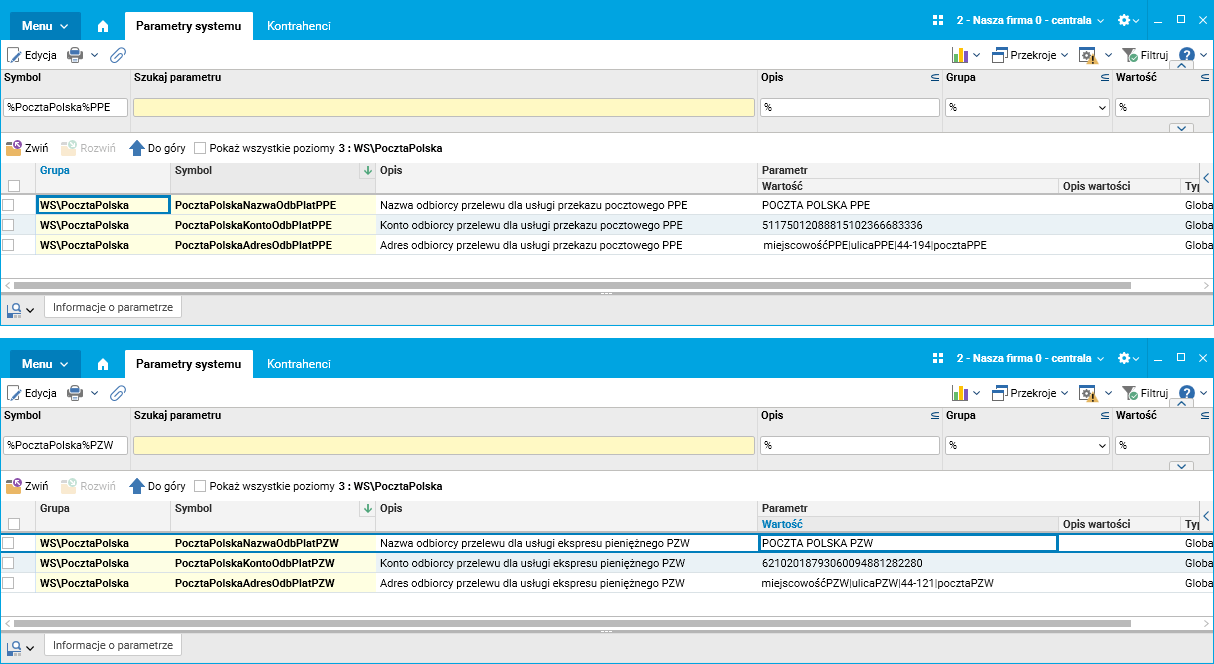The width and height of the screenshot is (1214, 664).
Task: Click the paperclip attachments icon in the PPE window
Action: tap(117, 55)
